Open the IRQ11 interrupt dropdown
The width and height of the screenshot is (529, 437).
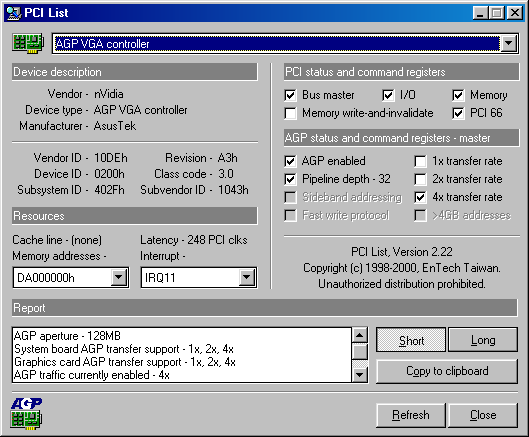(x=247, y=277)
